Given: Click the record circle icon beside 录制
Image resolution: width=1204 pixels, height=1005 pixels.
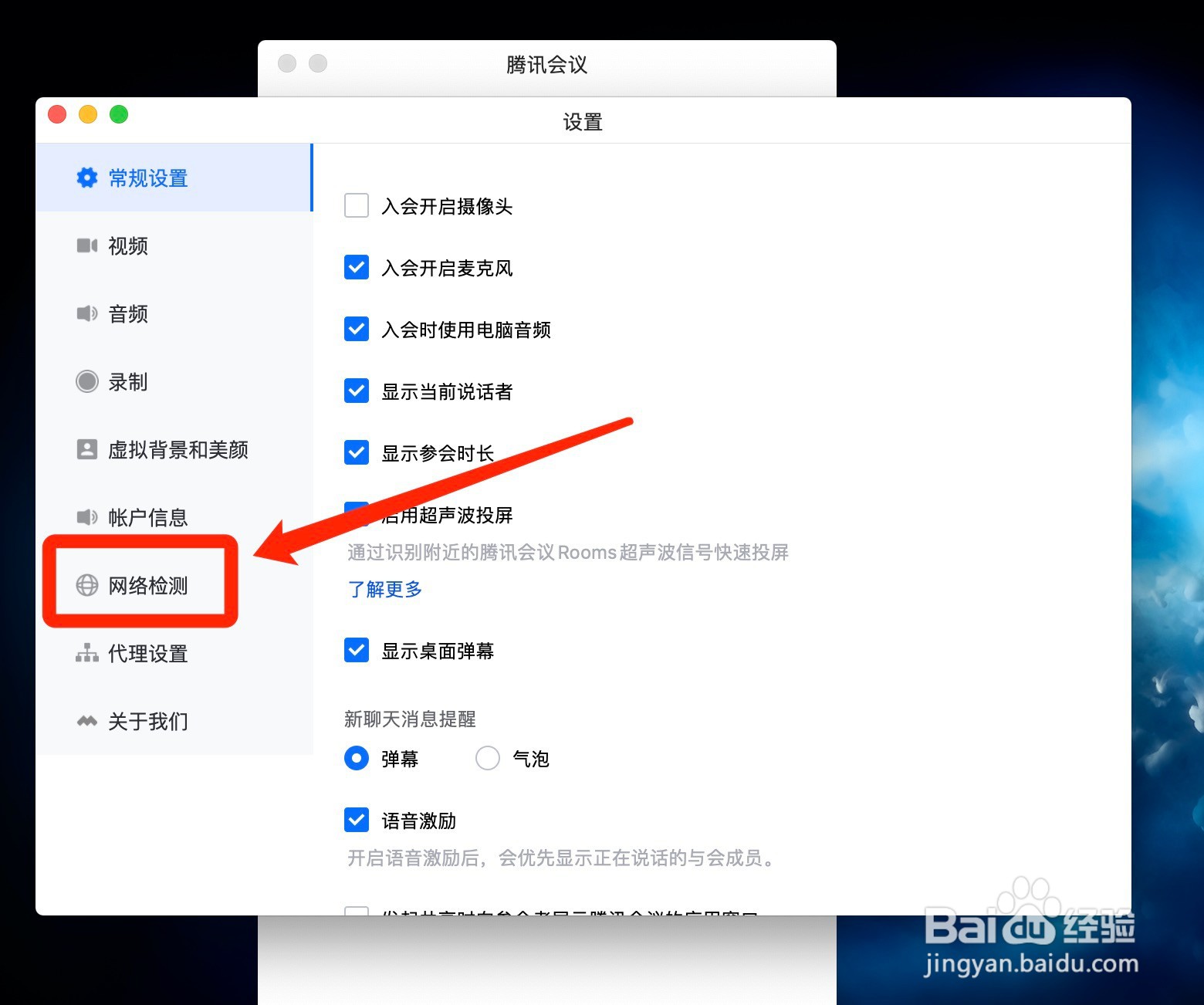Looking at the screenshot, I should coord(87,381).
